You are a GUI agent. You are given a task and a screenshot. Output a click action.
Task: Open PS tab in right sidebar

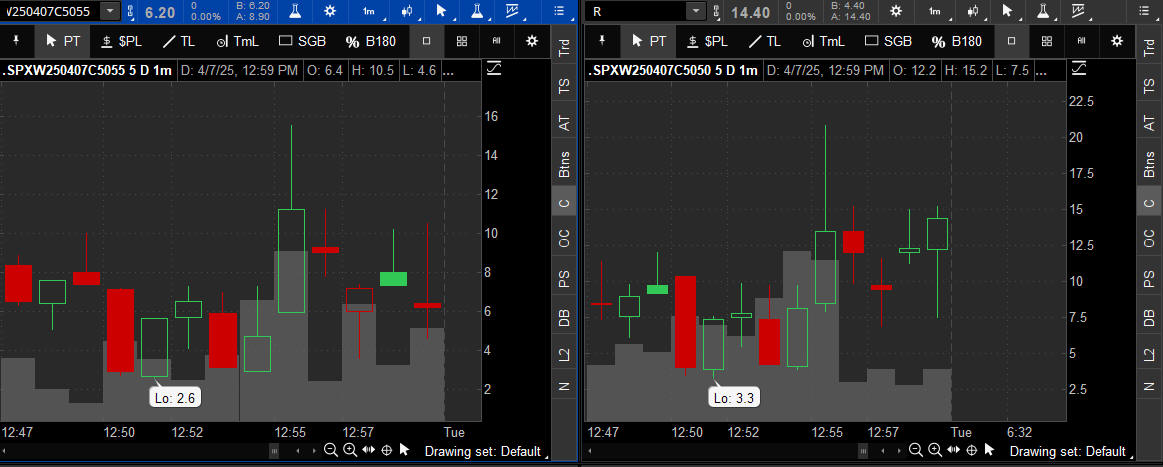tap(1149, 278)
